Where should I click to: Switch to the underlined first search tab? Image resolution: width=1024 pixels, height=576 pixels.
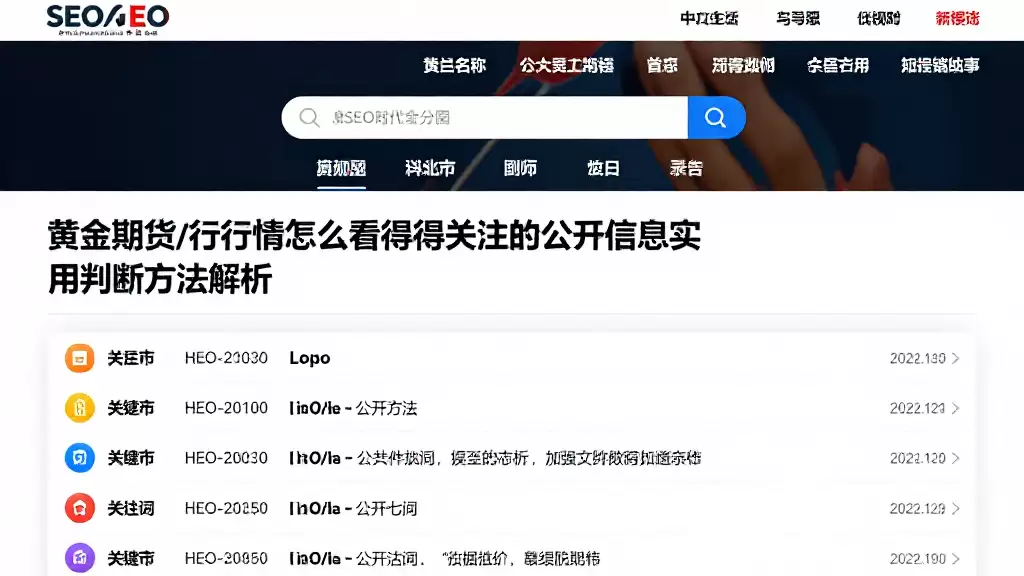[x=342, y=168]
